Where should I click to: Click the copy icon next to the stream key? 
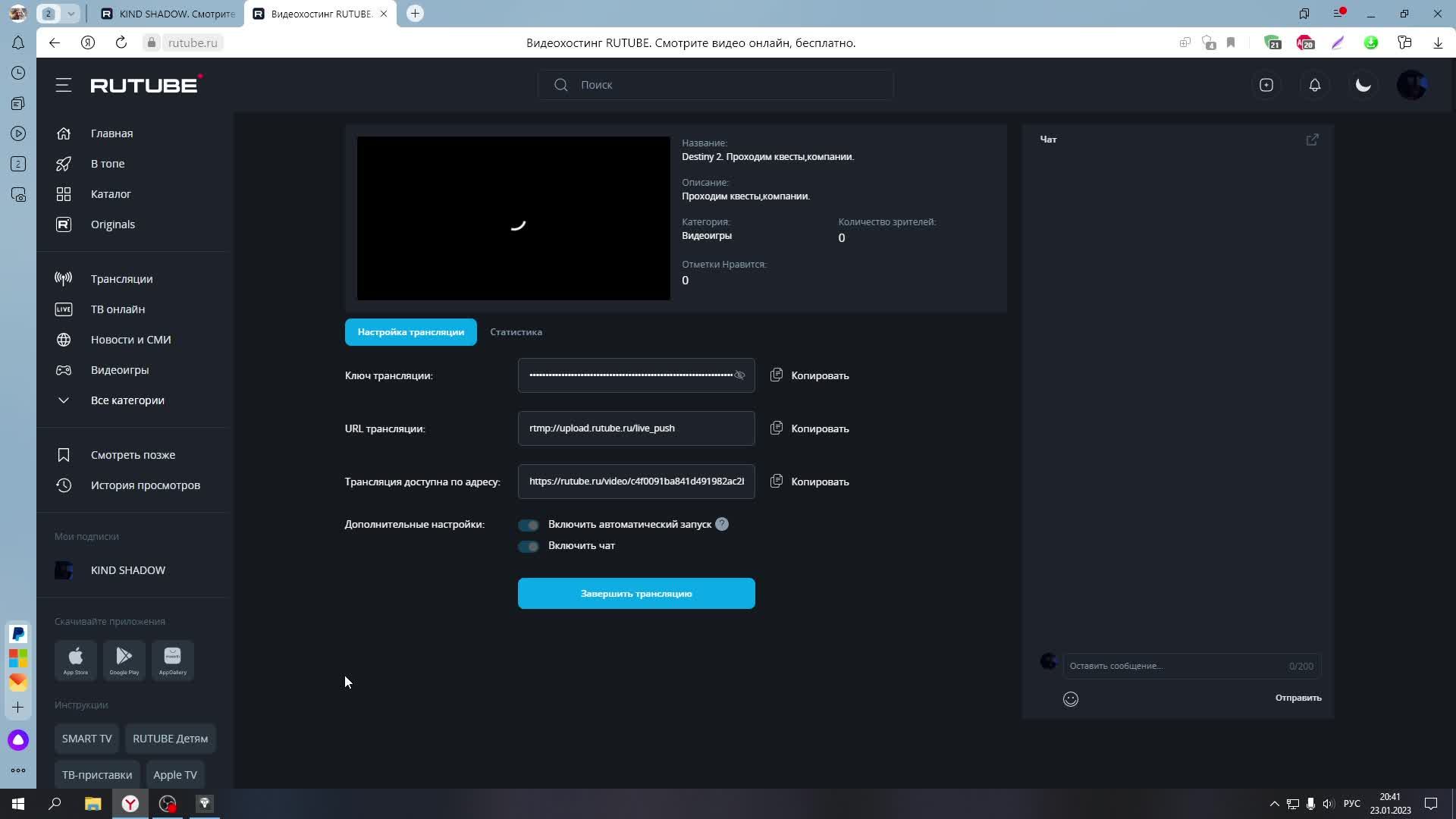[x=777, y=375]
